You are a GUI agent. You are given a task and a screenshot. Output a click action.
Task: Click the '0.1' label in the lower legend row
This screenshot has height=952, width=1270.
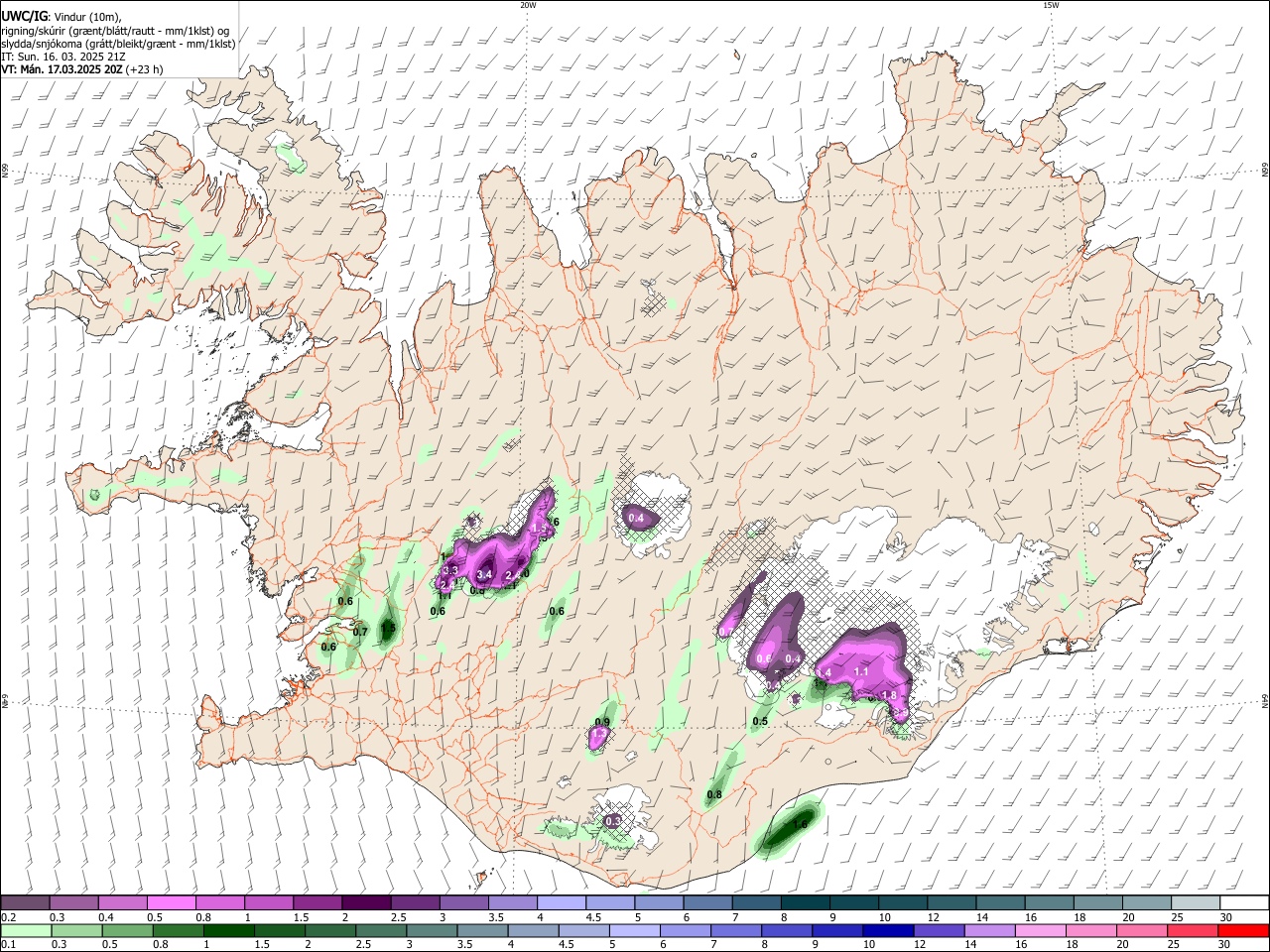[8, 944]
